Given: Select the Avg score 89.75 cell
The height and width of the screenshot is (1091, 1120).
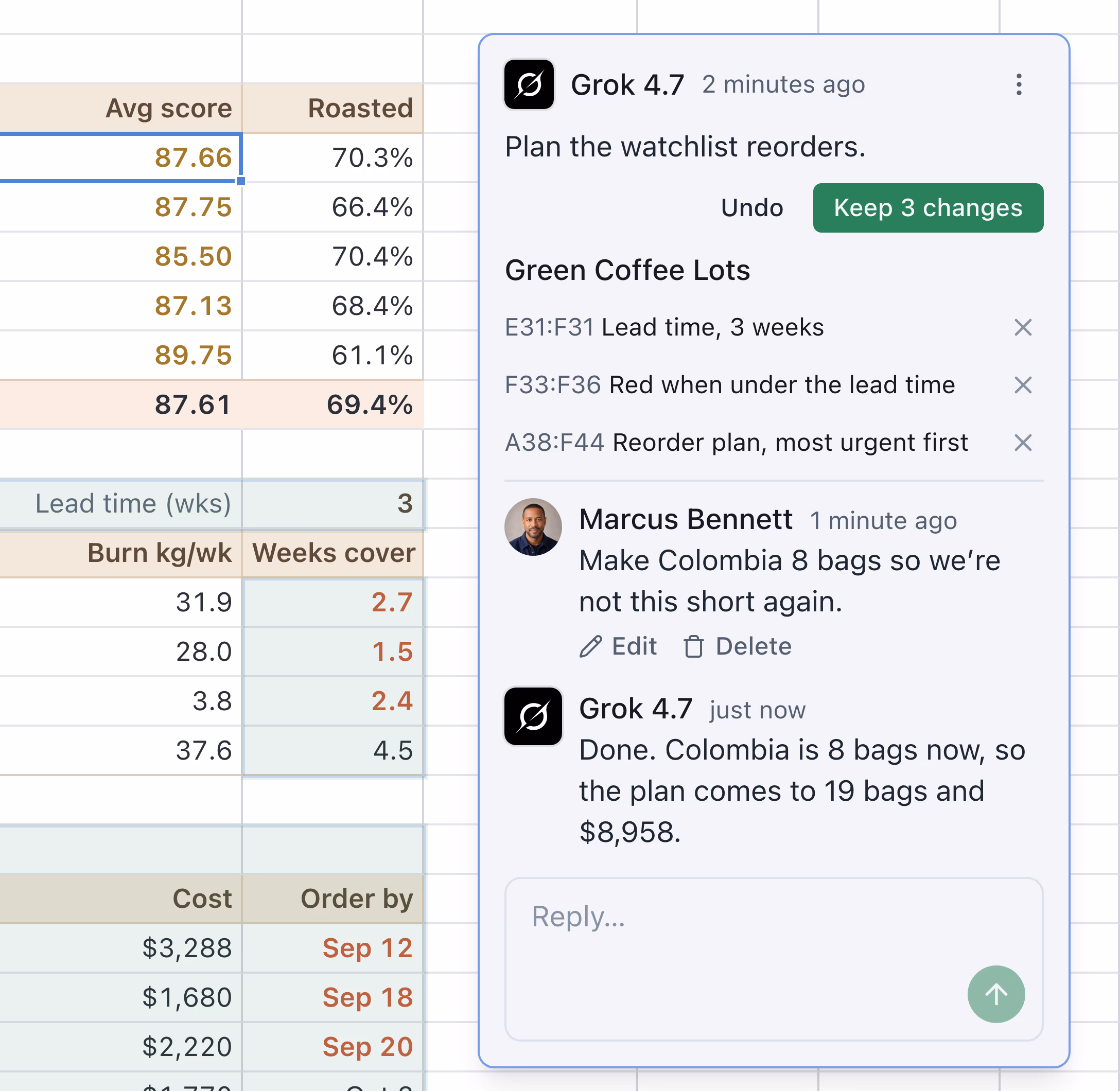Looking at the screenshot, I should point(120,355).
